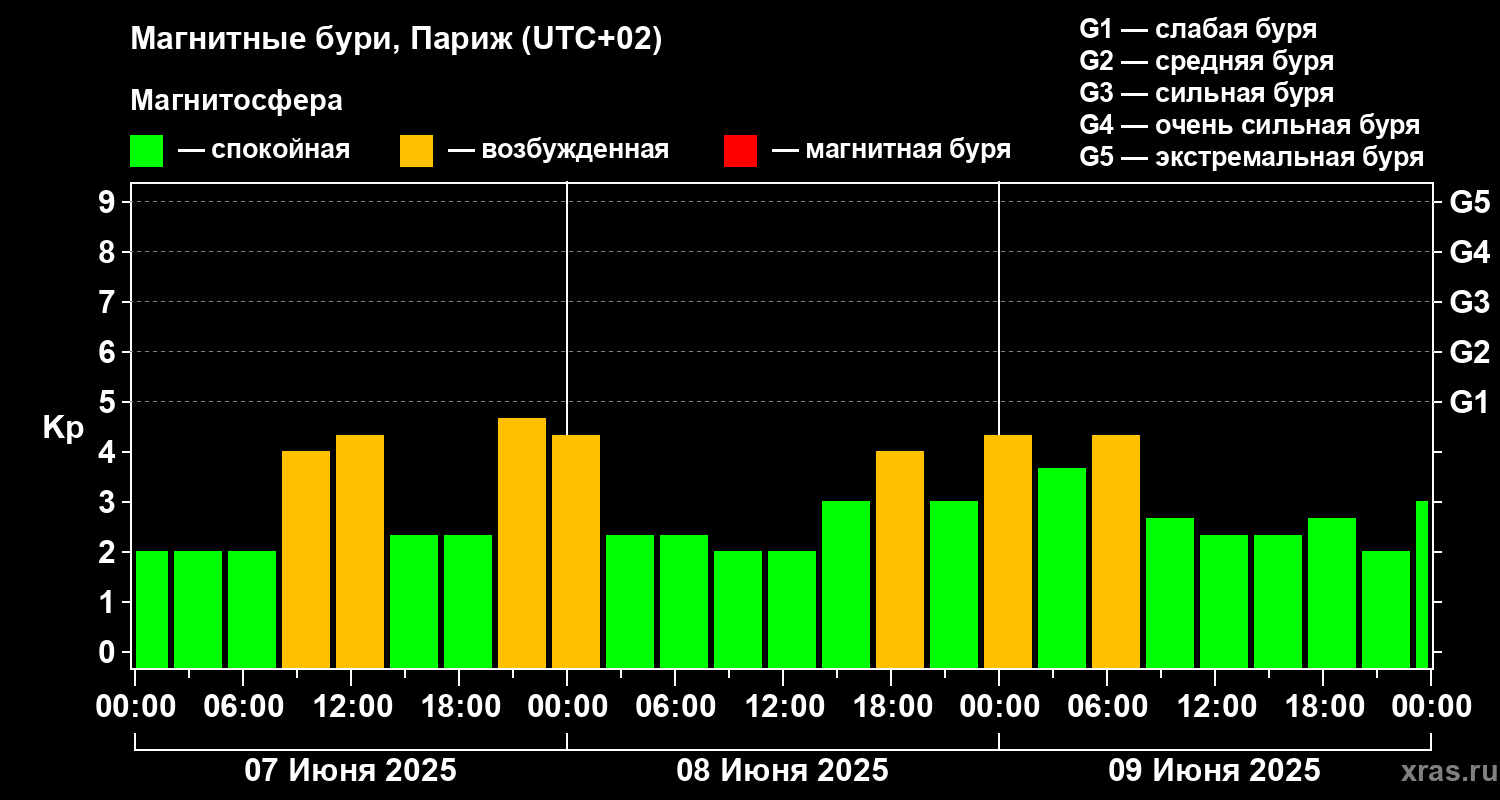Click the '08 Июня 2025' date label

[783, 771]
